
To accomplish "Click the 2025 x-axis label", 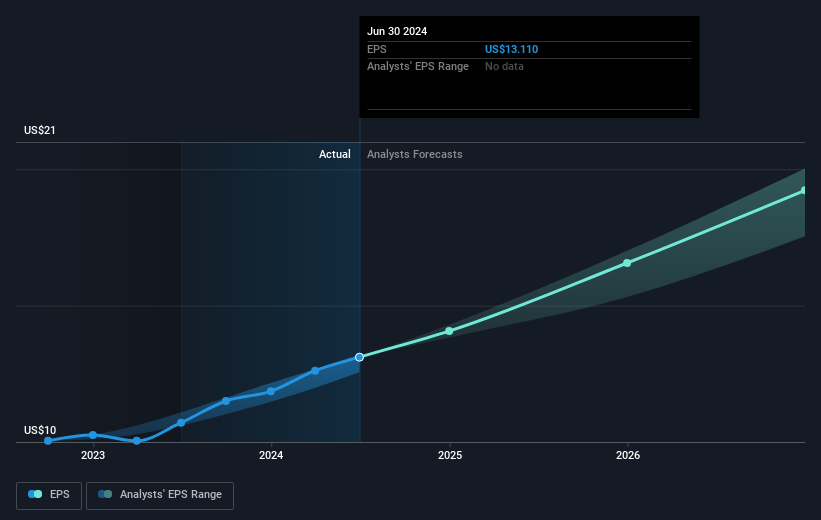I will [450, 456].
